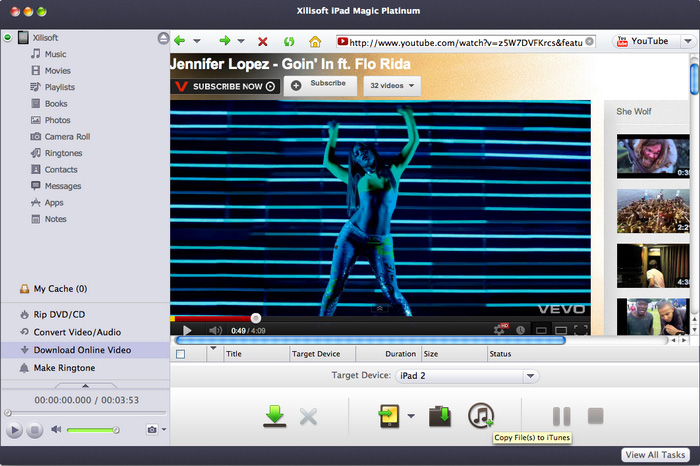Click the green refresh page icon
The height and width of the screenshot is (466, 700).
pyautogui.click(x=289, y=42)
